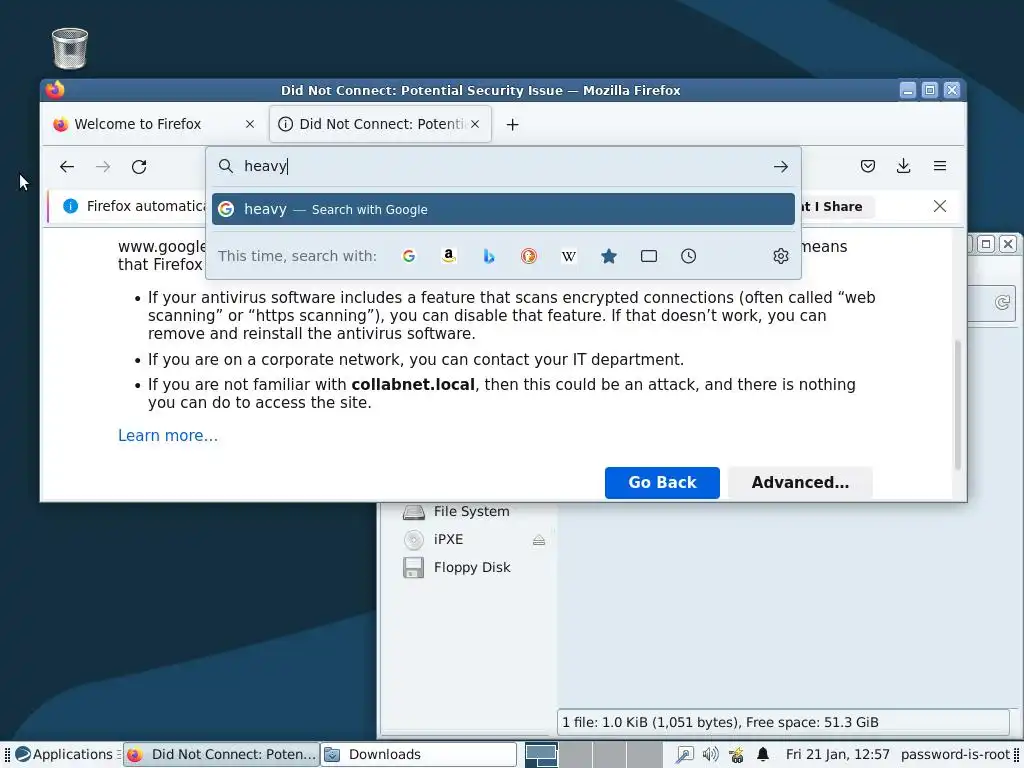Click the file manager status bar text
This screenshot has width=1024, height=768.
[720, 722]
